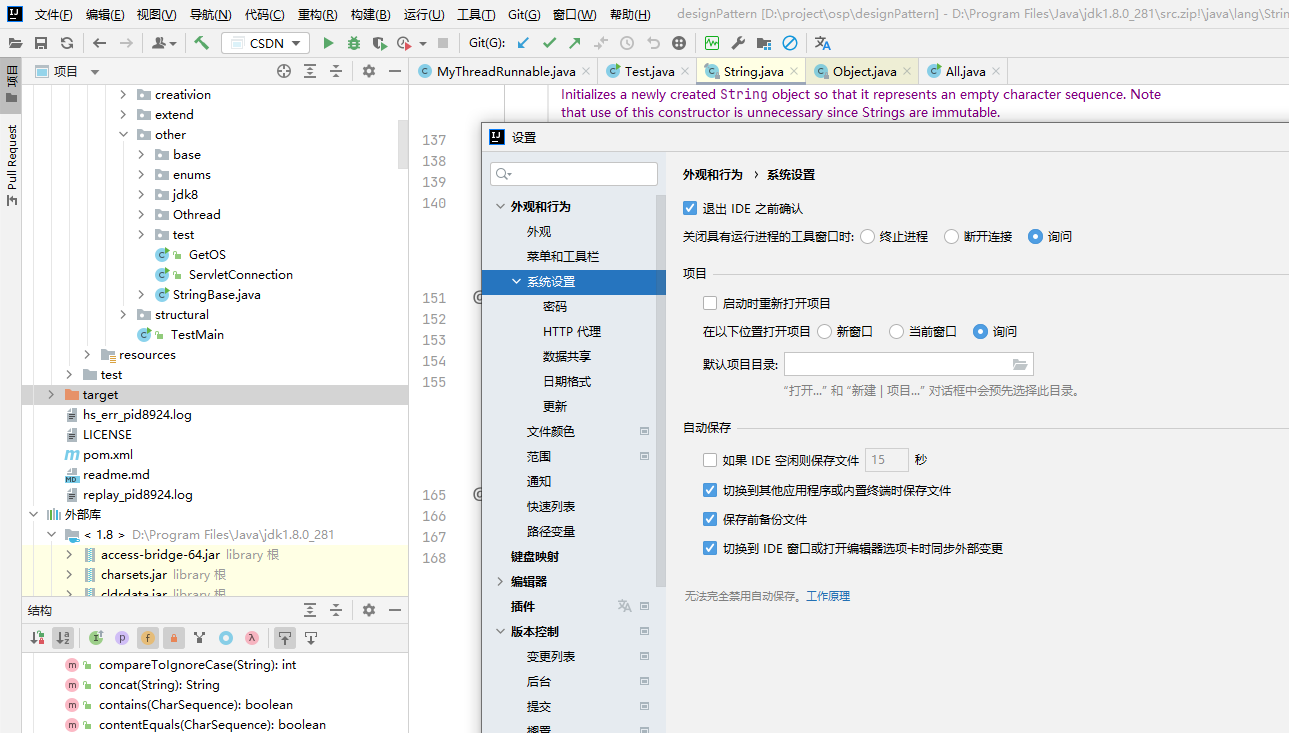Click the Debug bug icon
Image resolution: width=1289 pixels, height=733 pixels.
point(354,43)
